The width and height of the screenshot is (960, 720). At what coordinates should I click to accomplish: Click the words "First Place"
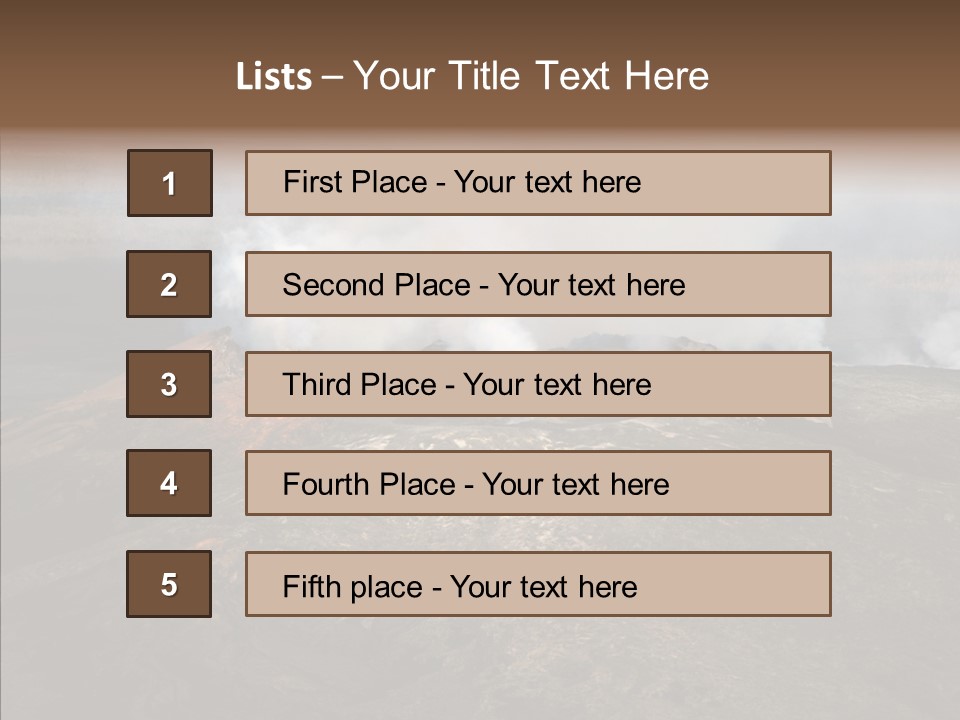355,182
